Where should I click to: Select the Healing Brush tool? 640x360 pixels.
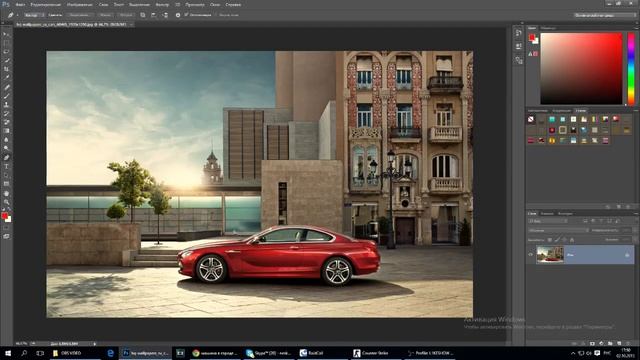coord(7,87)
